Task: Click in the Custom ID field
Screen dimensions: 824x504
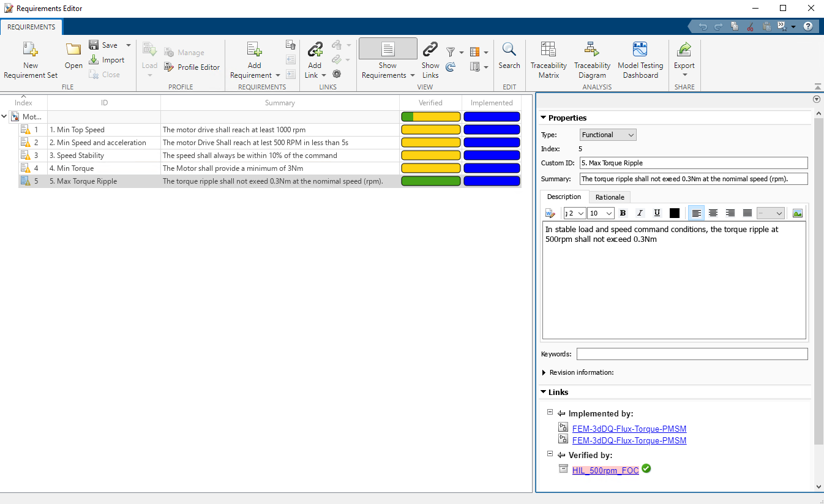Action: tap(693, 163)
